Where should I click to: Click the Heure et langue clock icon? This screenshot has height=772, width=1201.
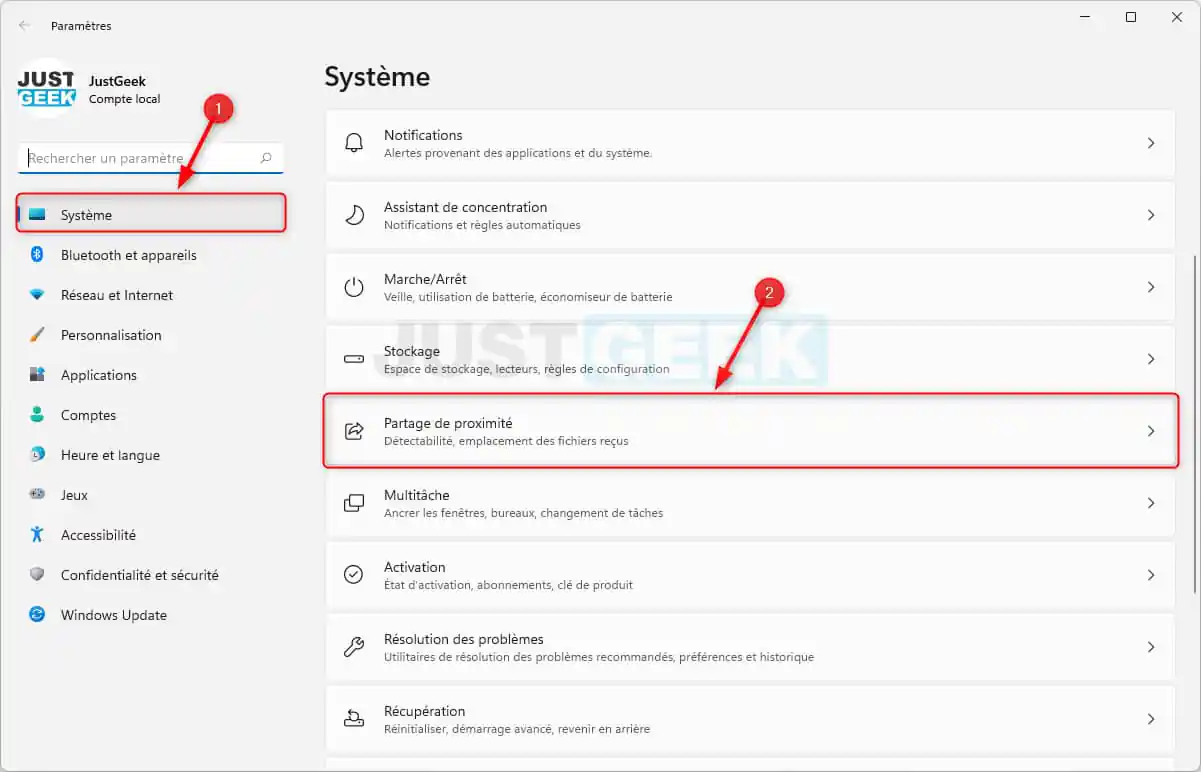click(37, 455)
